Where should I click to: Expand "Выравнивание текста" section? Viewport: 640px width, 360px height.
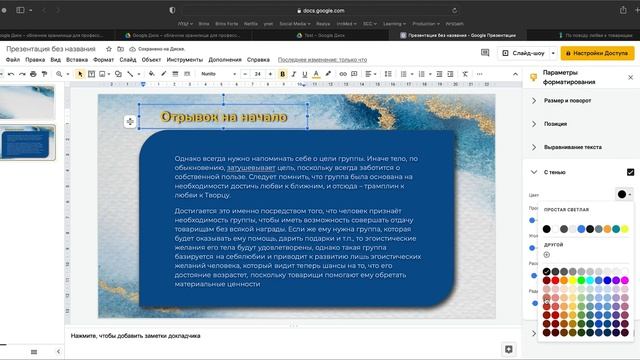573,147
